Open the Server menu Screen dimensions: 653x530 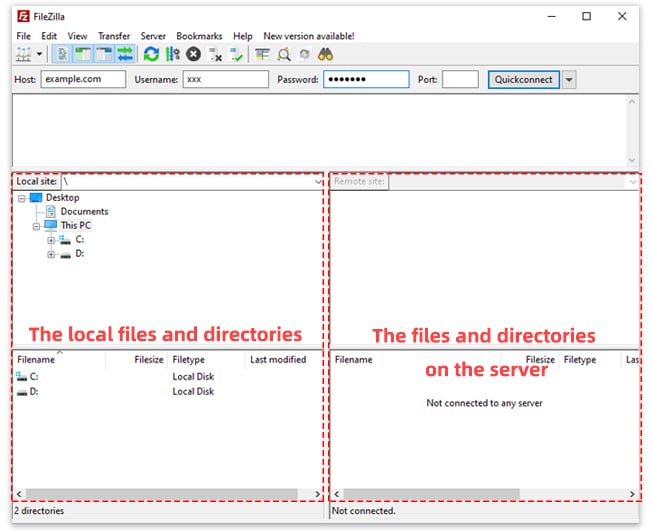153,36
